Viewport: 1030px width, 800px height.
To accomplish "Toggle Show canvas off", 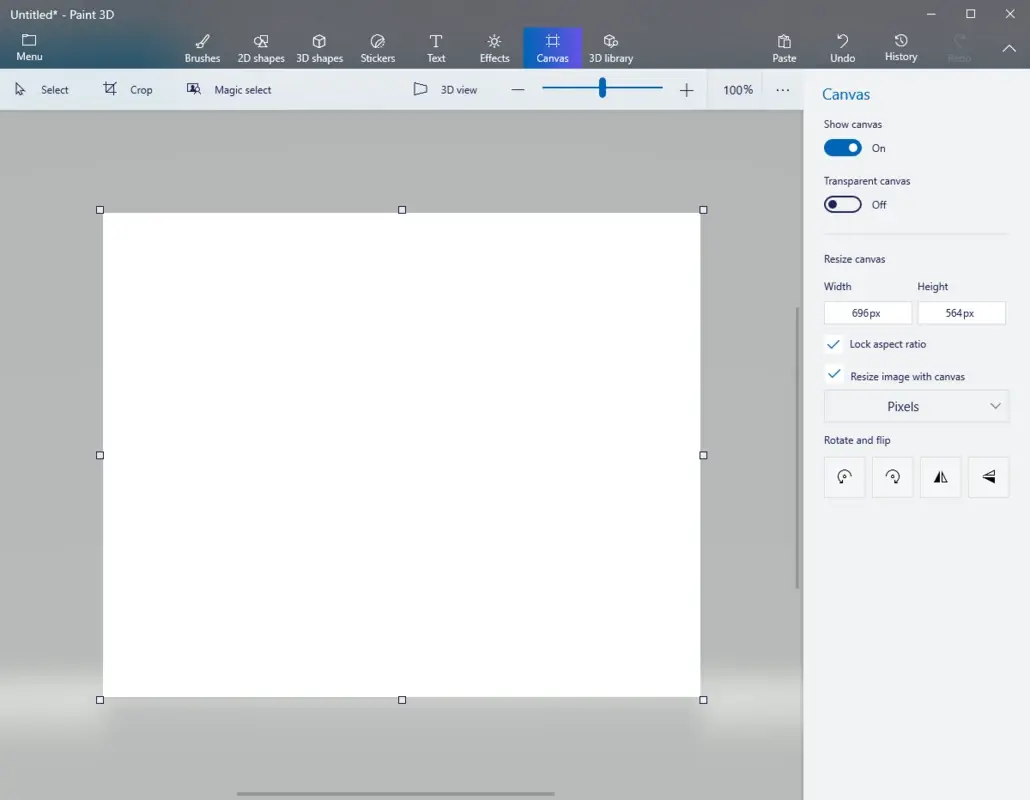I will [x=842, y=147].
